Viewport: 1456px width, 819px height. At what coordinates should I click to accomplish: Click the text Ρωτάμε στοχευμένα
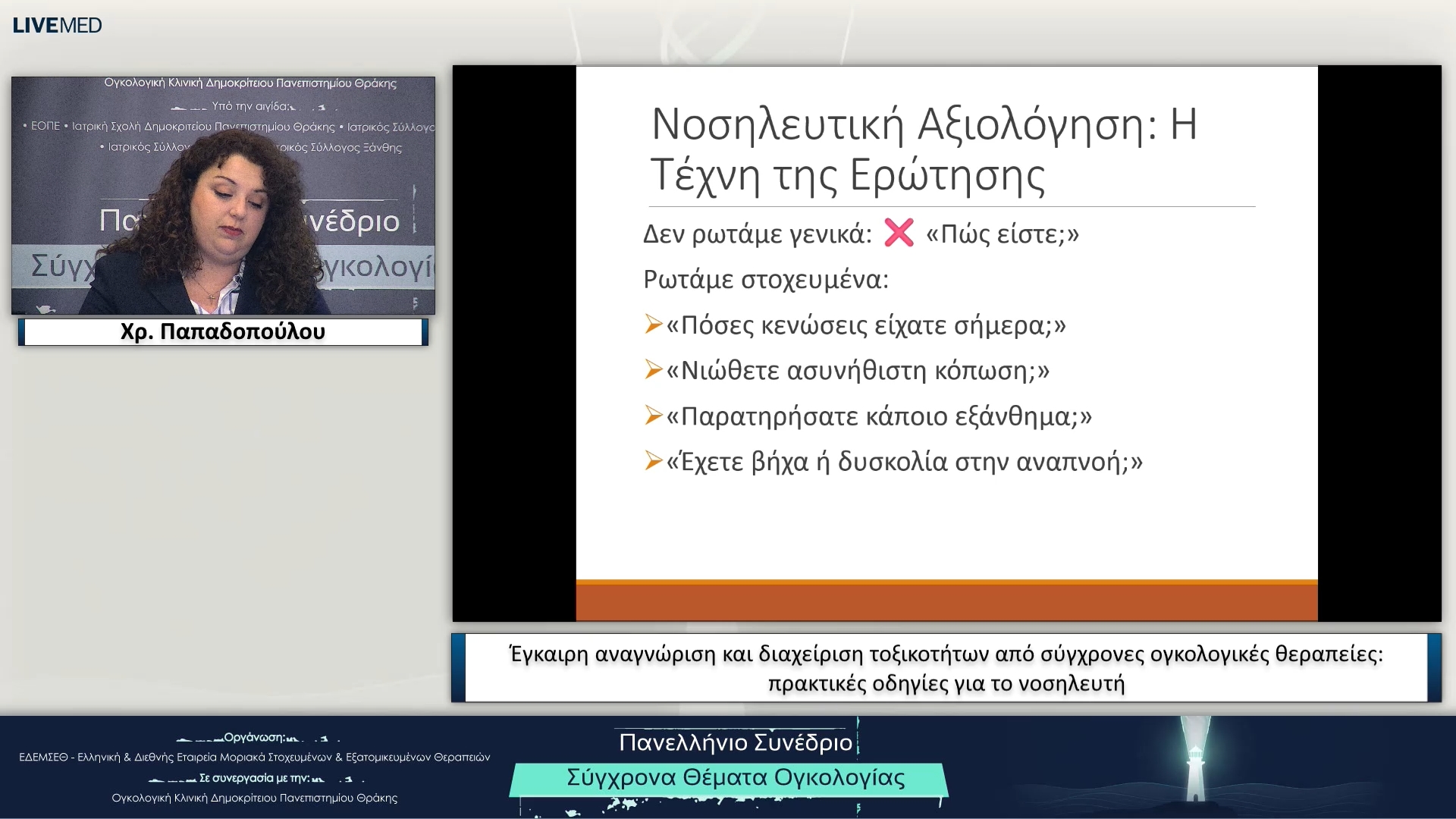coord(765,280)
